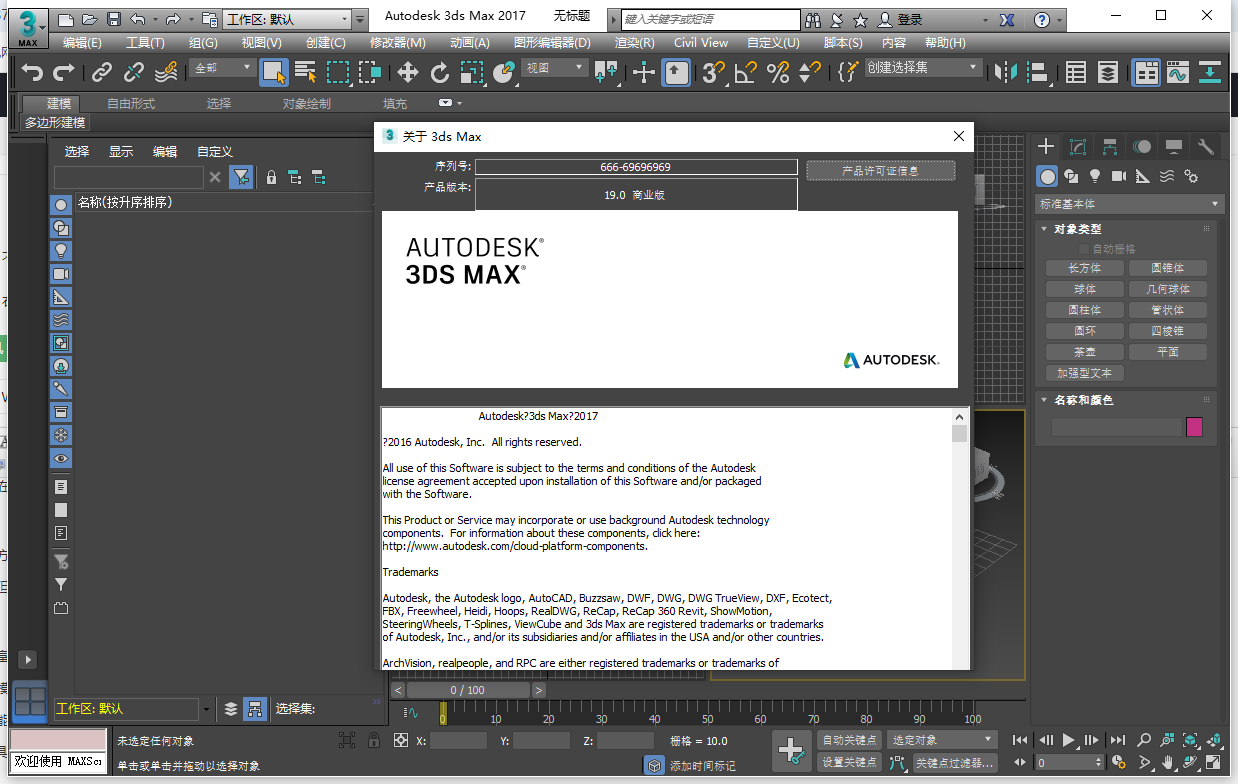
Task: Click the Rectangular Selection Region icon
Action: point(339,72)
